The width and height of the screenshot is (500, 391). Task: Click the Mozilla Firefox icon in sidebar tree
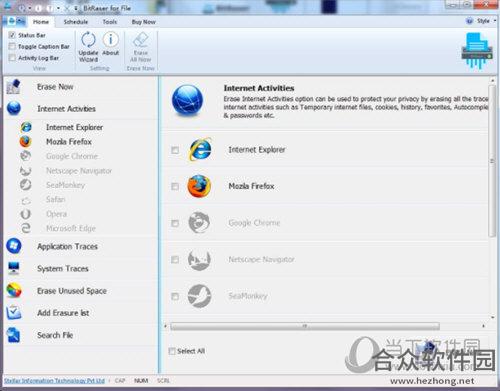tap(25, 141)
